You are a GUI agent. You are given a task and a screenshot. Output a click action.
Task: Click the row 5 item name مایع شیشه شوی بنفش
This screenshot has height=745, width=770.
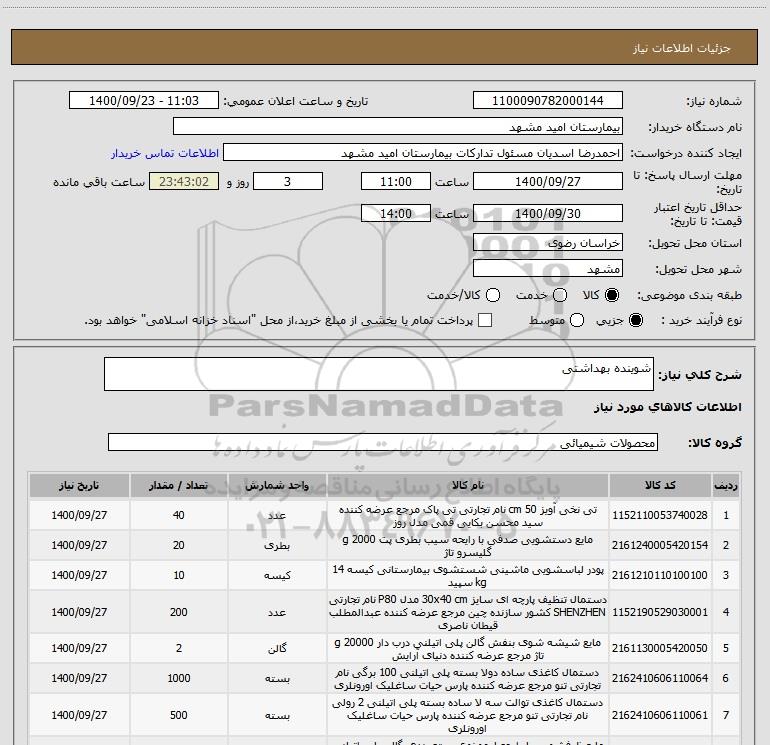[x=468, y=648]
